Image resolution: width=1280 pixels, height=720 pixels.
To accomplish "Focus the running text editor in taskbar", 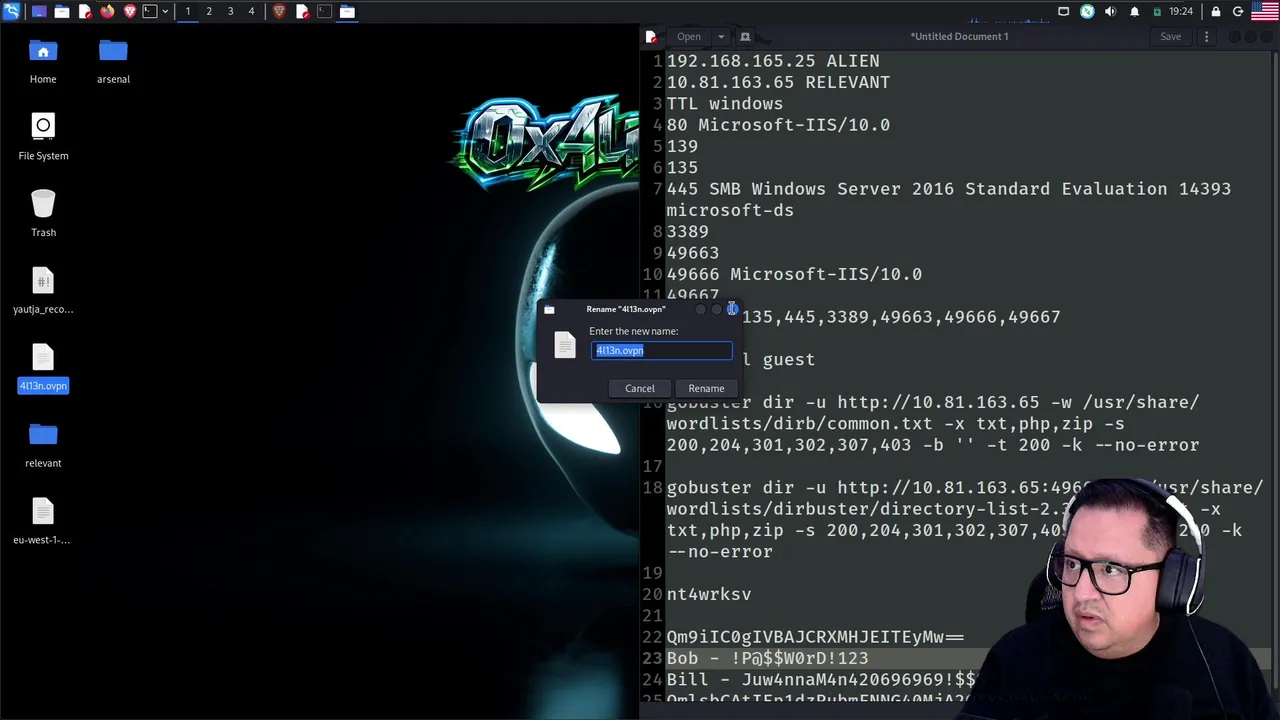I will click(302, 11).
